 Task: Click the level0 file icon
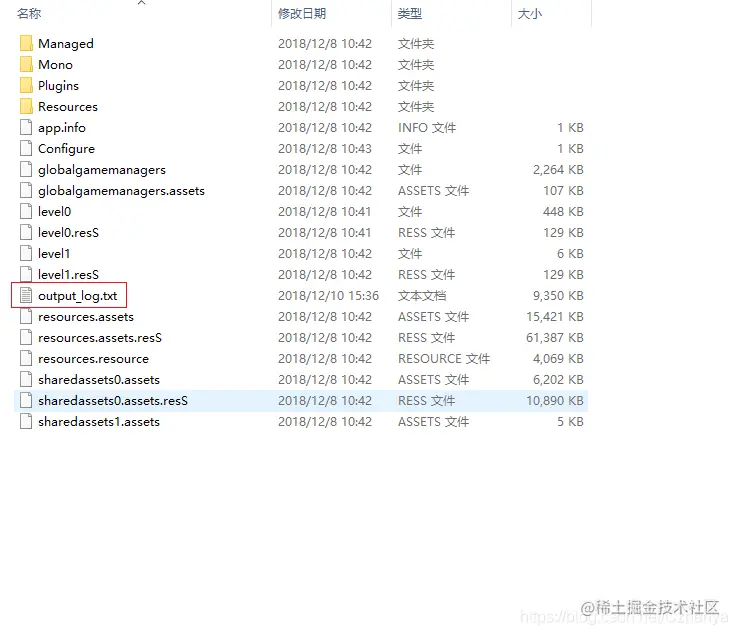(26, 211)
